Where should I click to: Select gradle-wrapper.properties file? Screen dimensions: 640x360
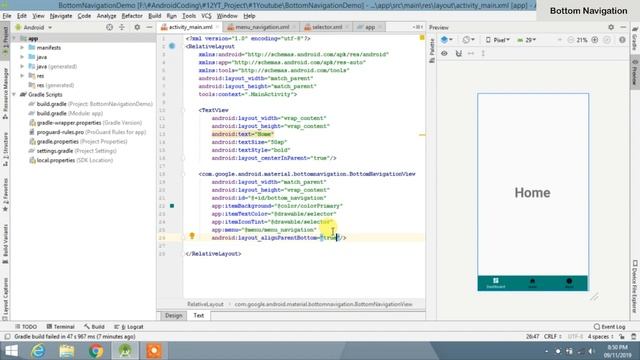tap(85, 123)
